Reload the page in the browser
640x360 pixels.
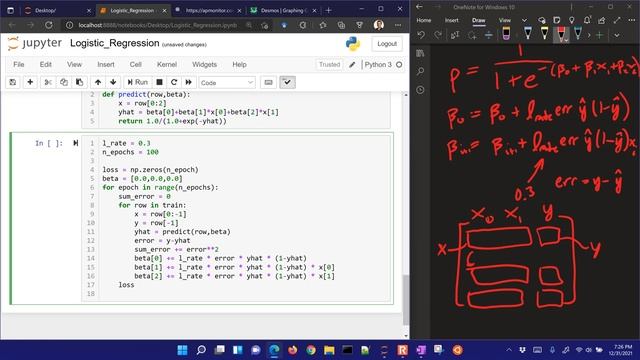tap(49, 25)
